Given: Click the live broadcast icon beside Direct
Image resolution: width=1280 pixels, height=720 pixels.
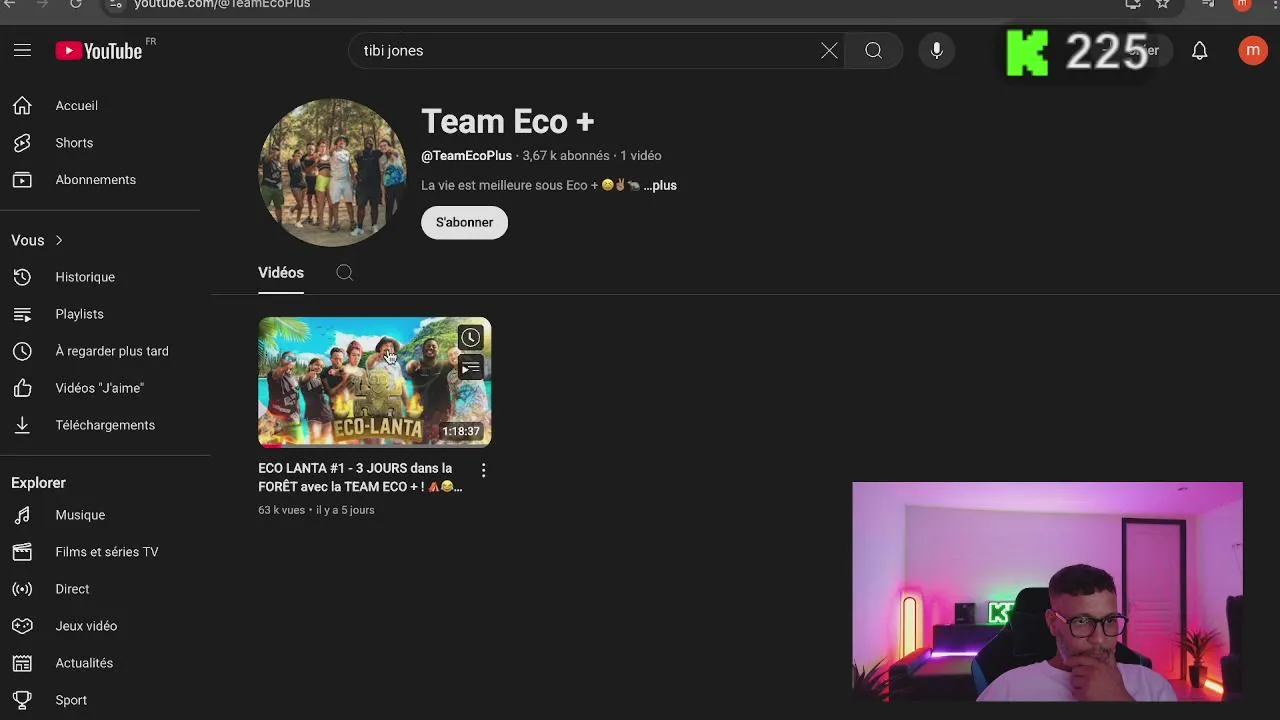Looking at the screenshot, I should (22, 589).
